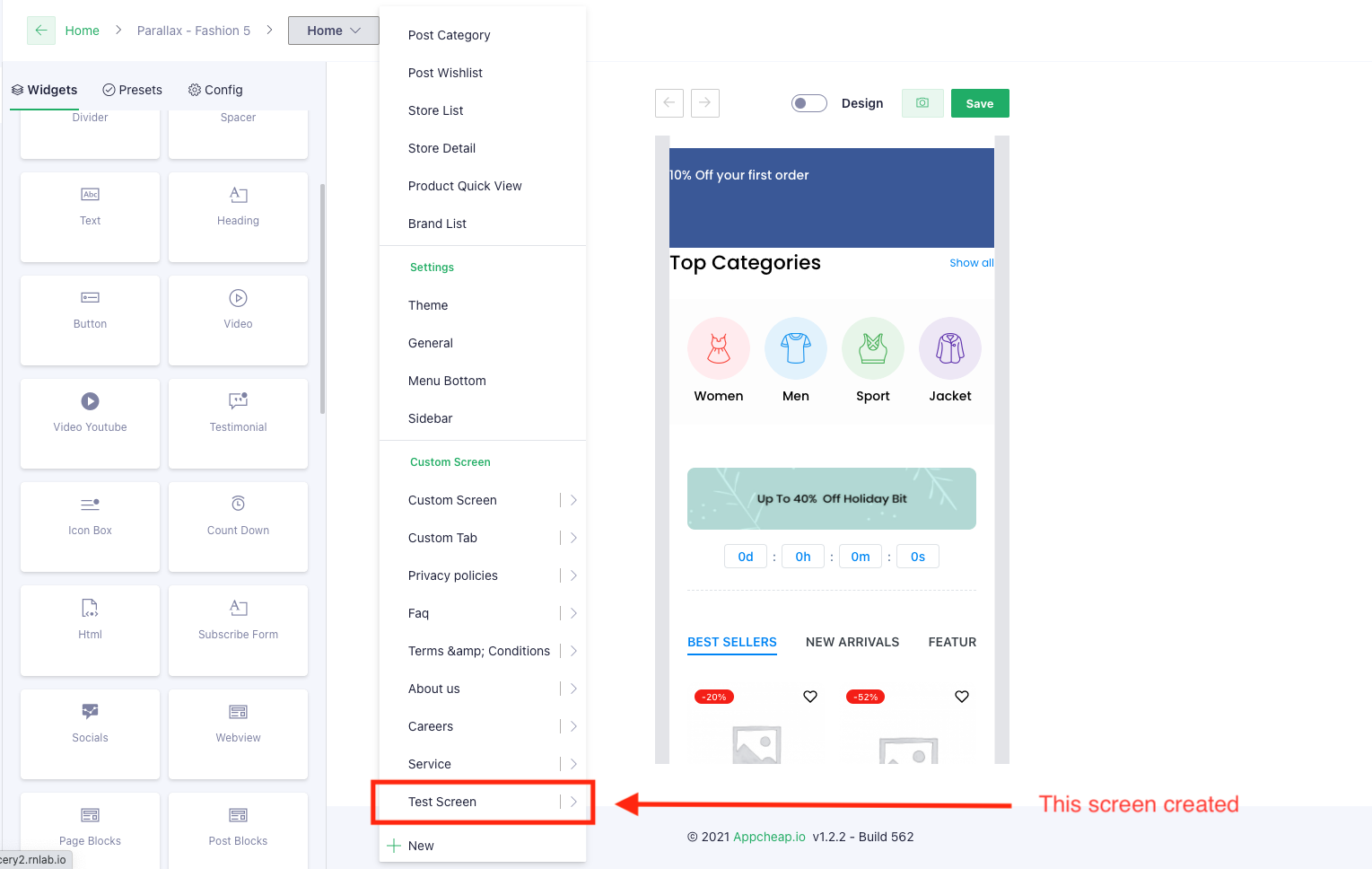Click the Show all link

coord(971,262)
